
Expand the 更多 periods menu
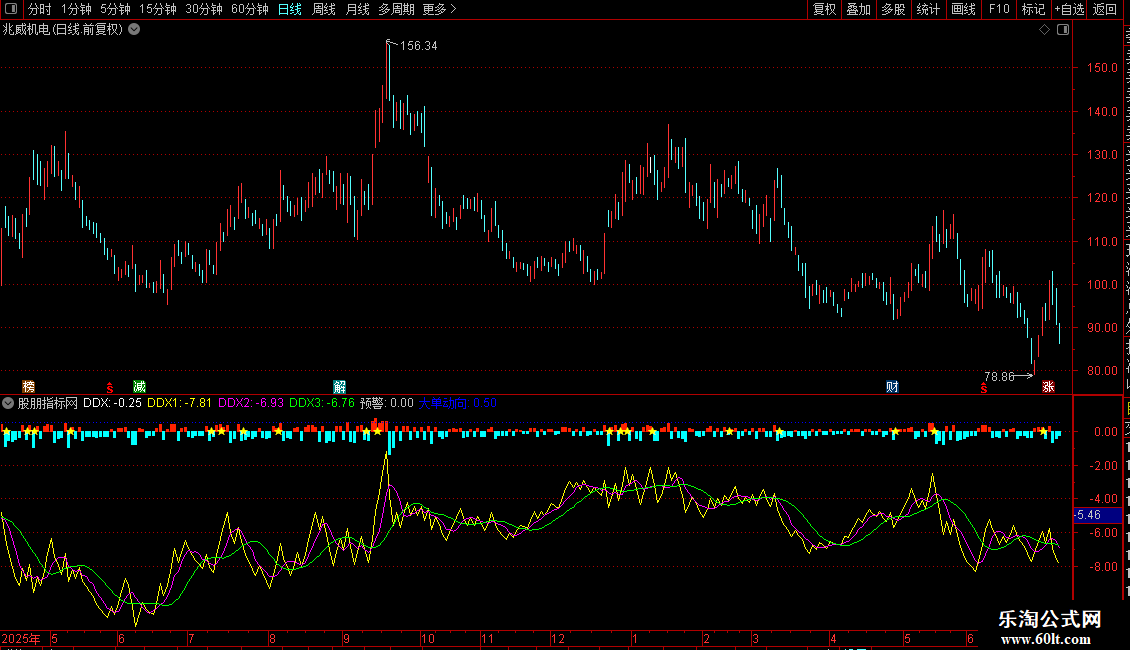439,9
